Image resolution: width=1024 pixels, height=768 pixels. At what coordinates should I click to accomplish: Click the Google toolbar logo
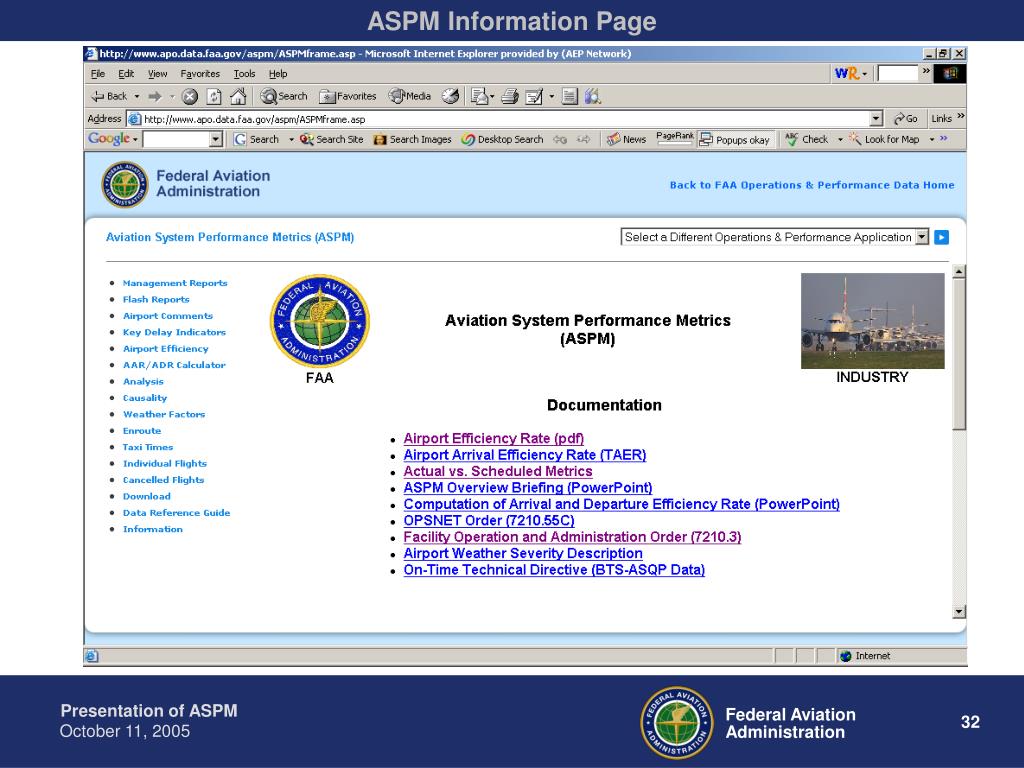(109, 138)
